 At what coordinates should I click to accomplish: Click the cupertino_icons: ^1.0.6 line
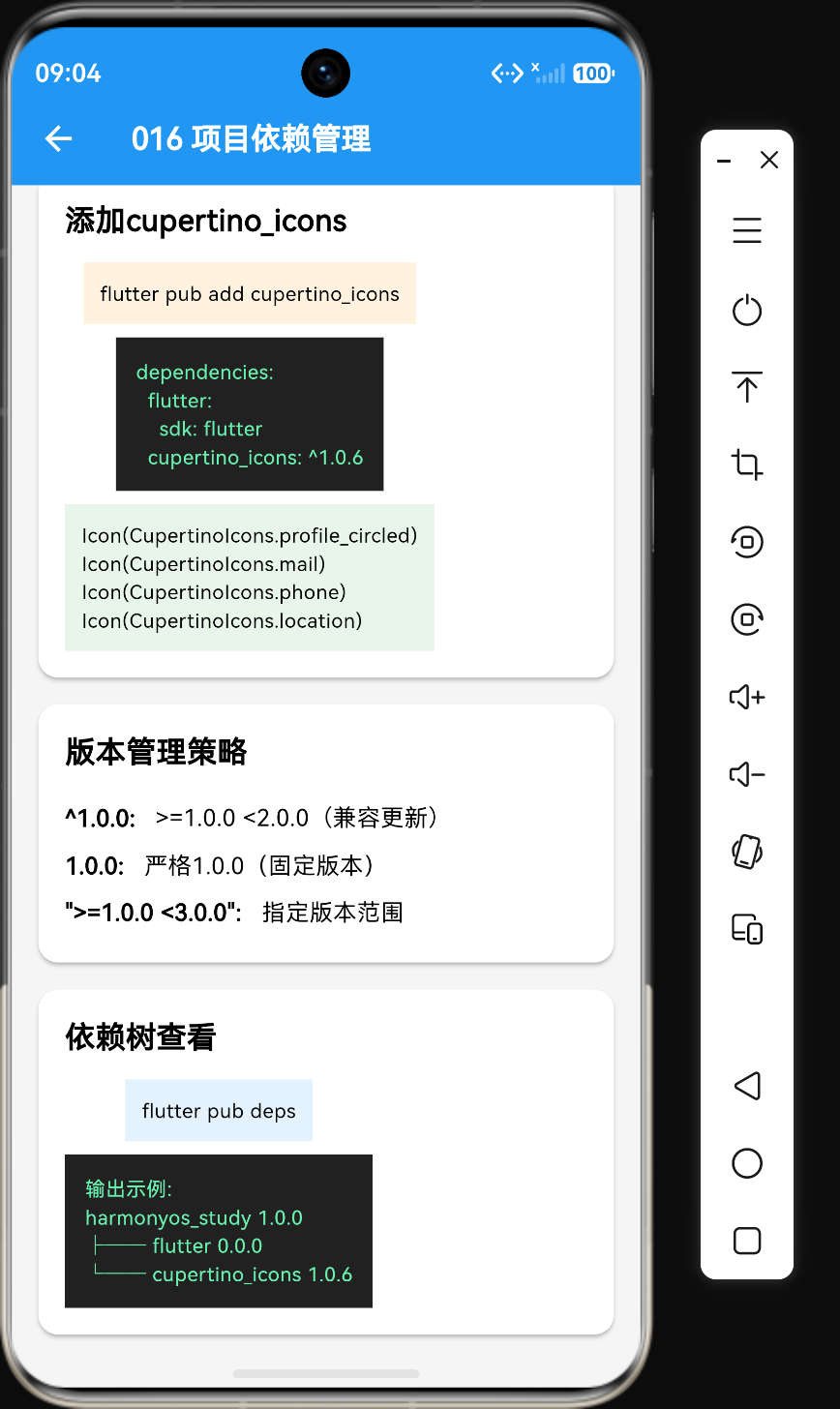[255, 457]
